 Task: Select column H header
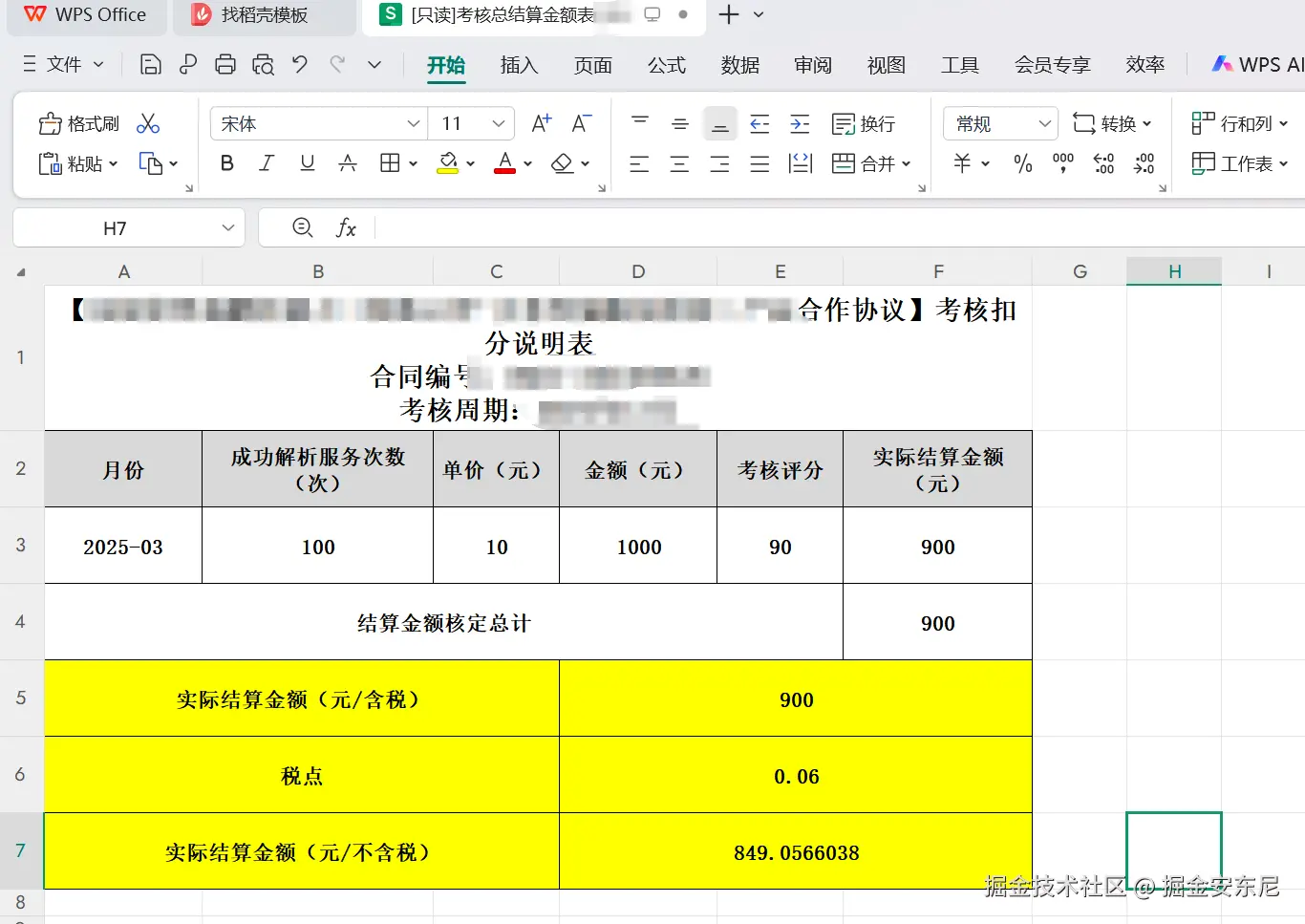(1174, 271)
